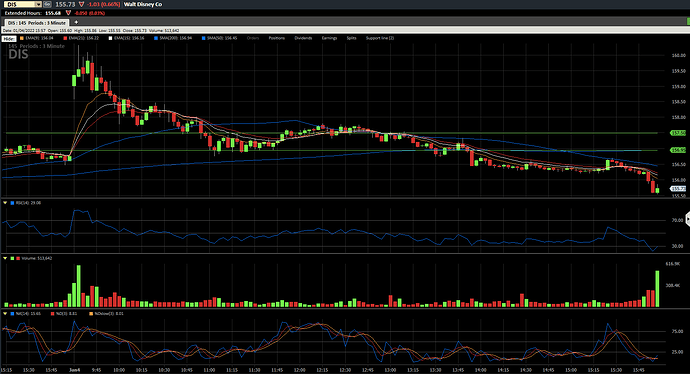690x374 pixels.
Task: Select the SMA(200) legend label
Action: click(176, 38)
